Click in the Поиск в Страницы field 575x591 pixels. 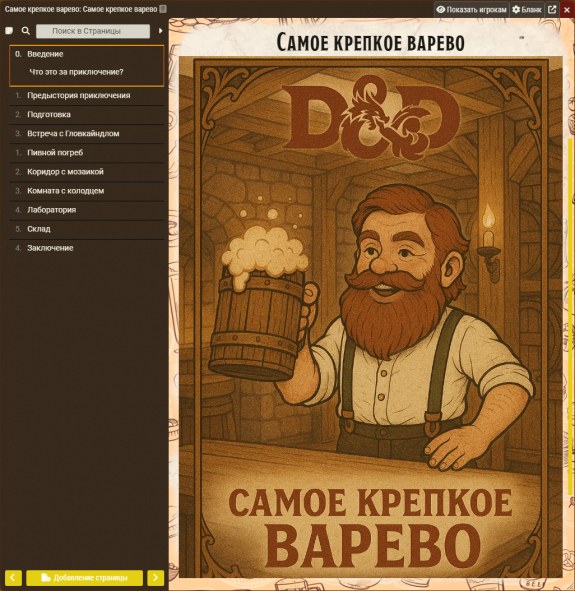click(x=93, y=31)
